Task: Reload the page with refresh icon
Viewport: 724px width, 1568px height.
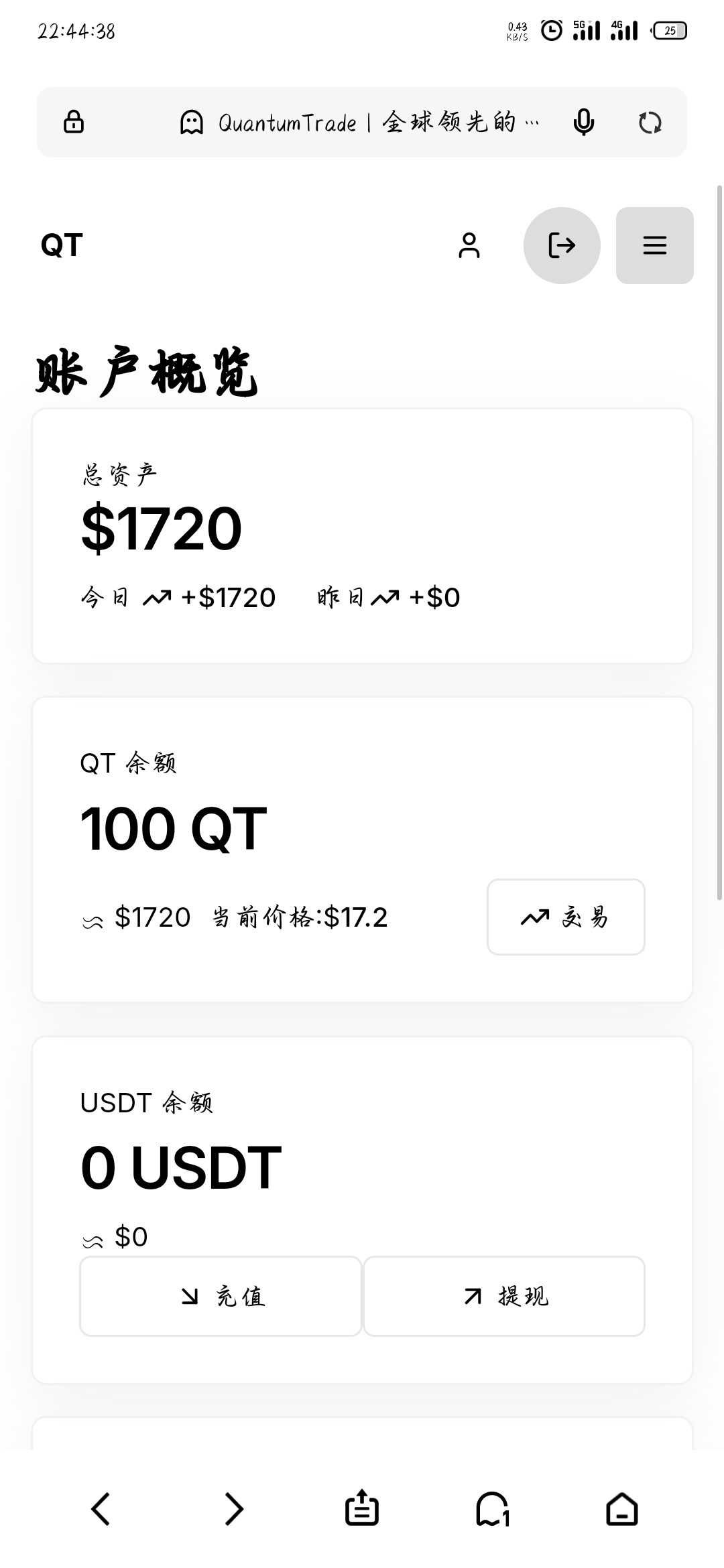Action: (x=650, y=123)
